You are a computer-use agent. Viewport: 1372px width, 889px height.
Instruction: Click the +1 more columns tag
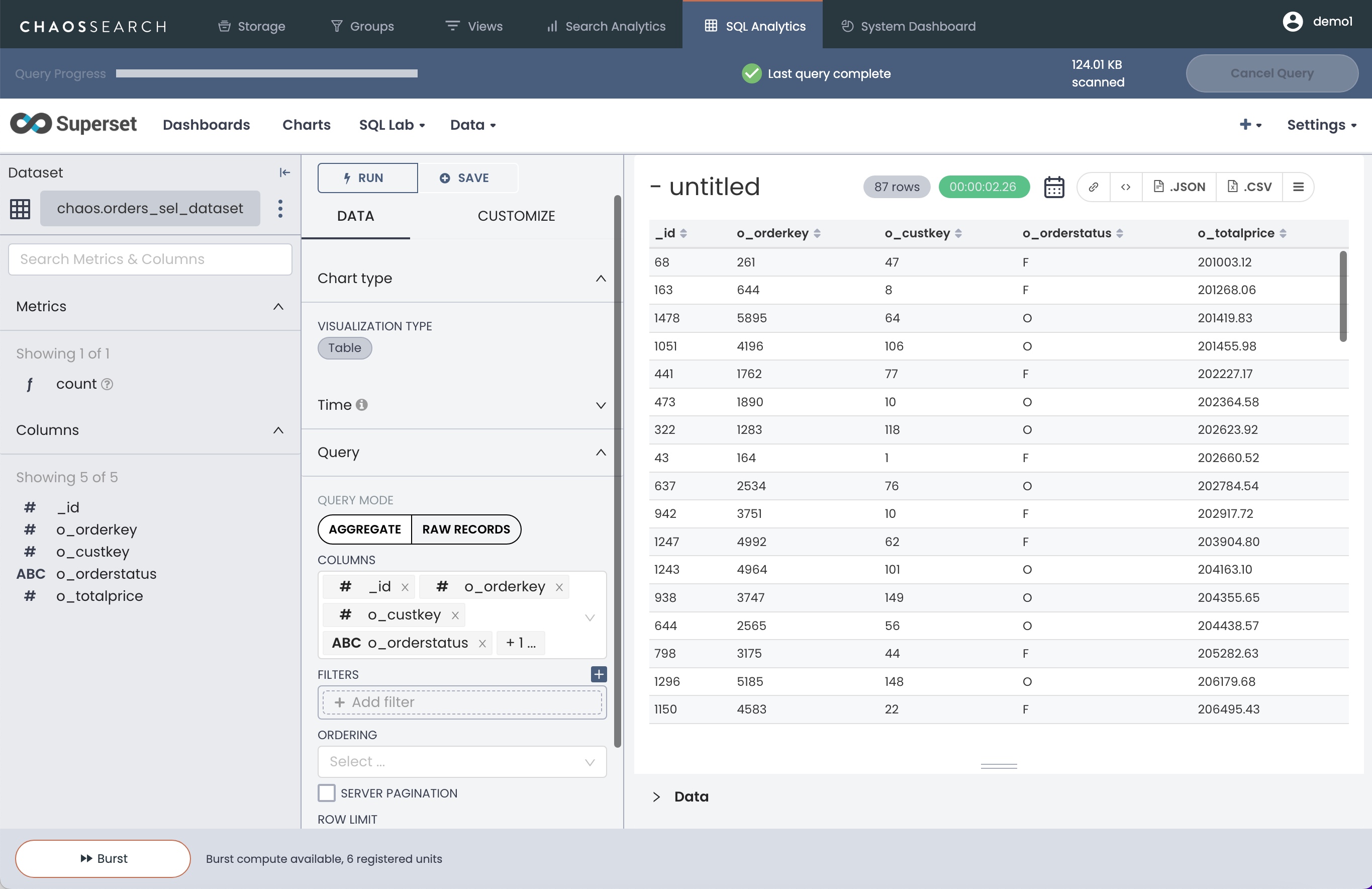coord(521,643)
